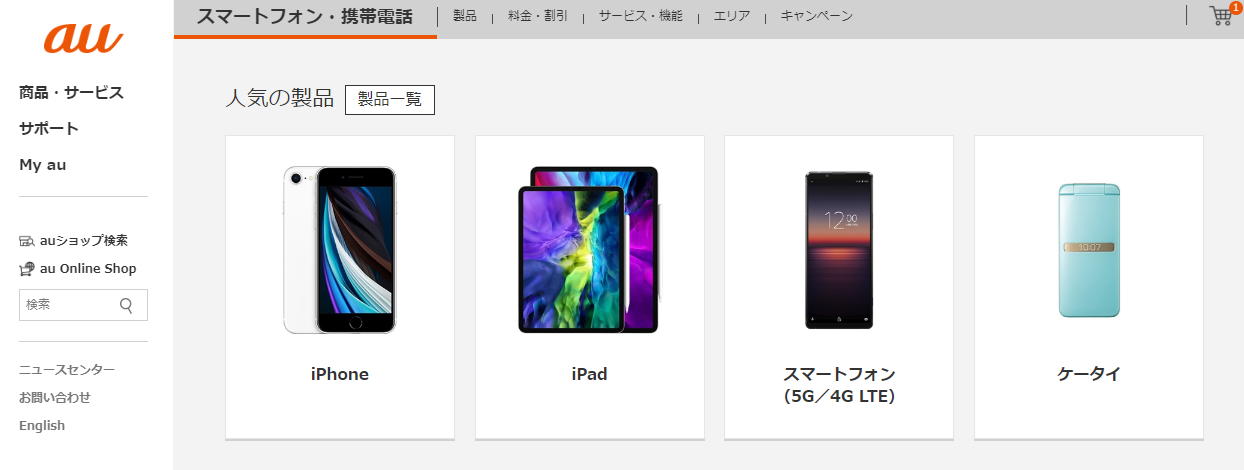1244x470 pixels.
Task: Go to My au
Action: click(x=43, y=165)
